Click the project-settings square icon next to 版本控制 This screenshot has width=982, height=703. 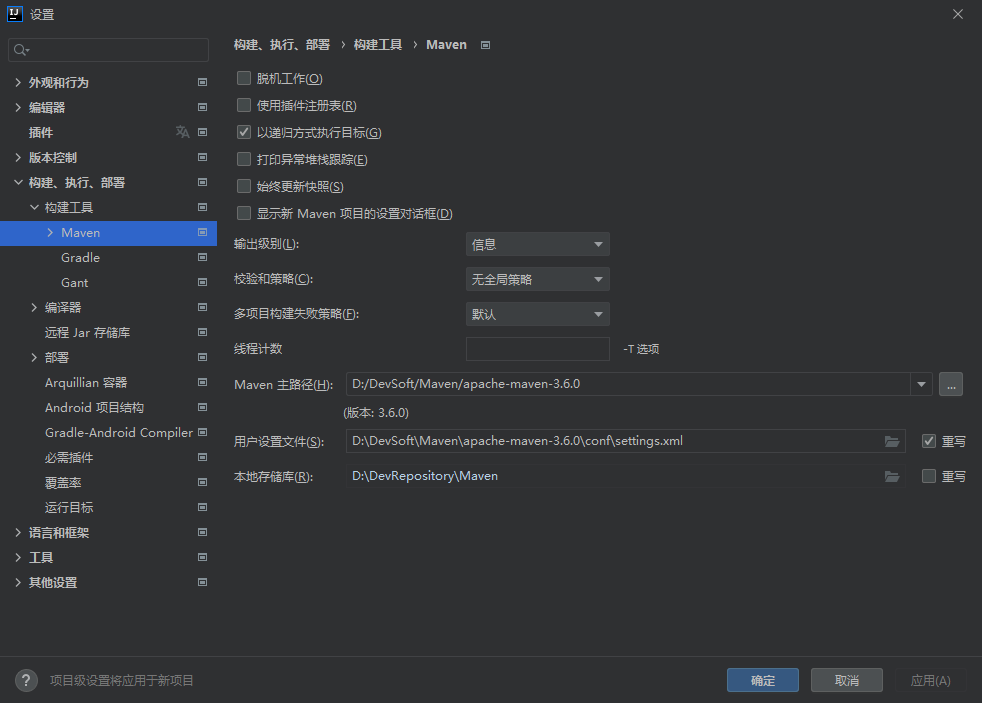click(x=202, y=157)
